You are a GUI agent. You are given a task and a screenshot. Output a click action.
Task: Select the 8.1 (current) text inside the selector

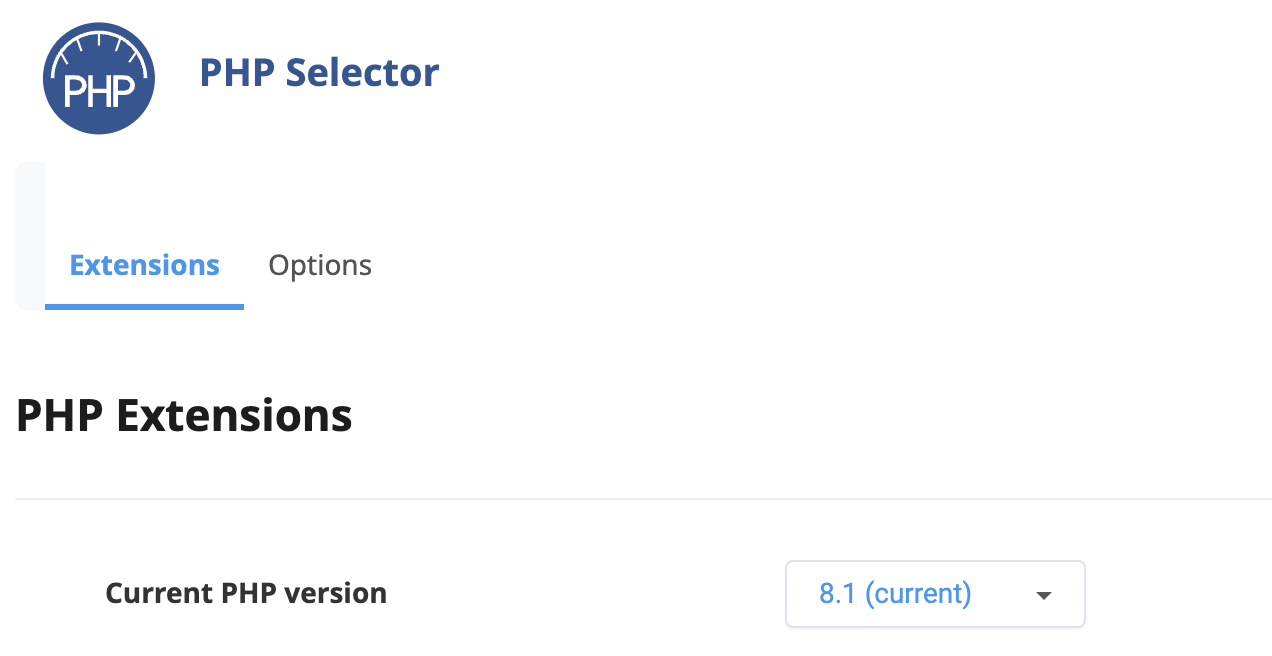click(x=895, y=594)
